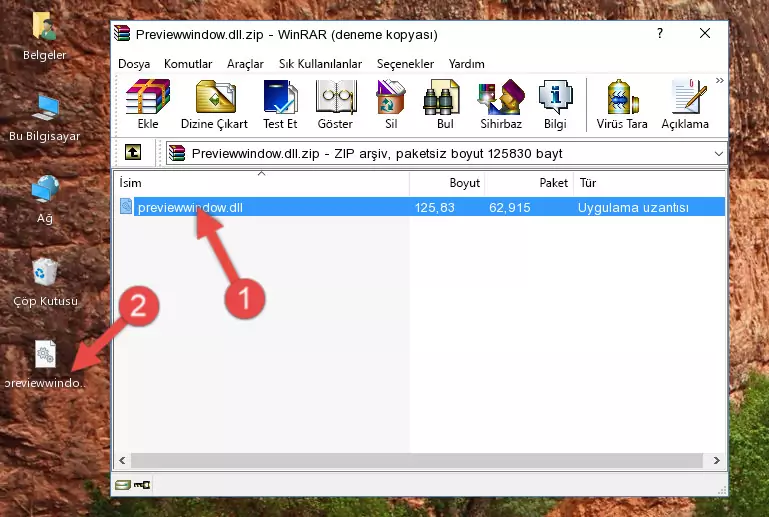The width and height of the screenshot is (769, 517).
Task: Sort files by Boyut column
Action: 447,183
